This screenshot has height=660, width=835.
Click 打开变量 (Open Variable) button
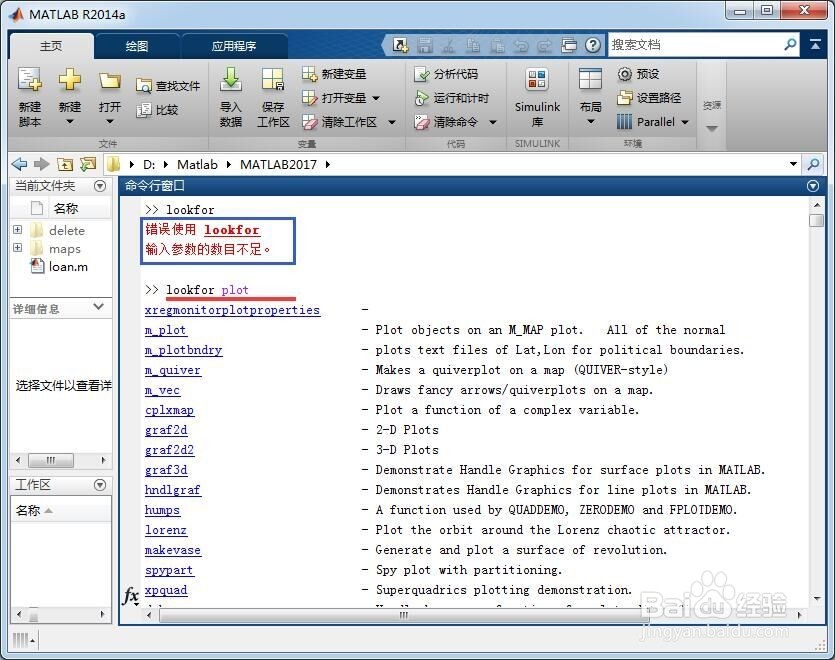(334, 97)
